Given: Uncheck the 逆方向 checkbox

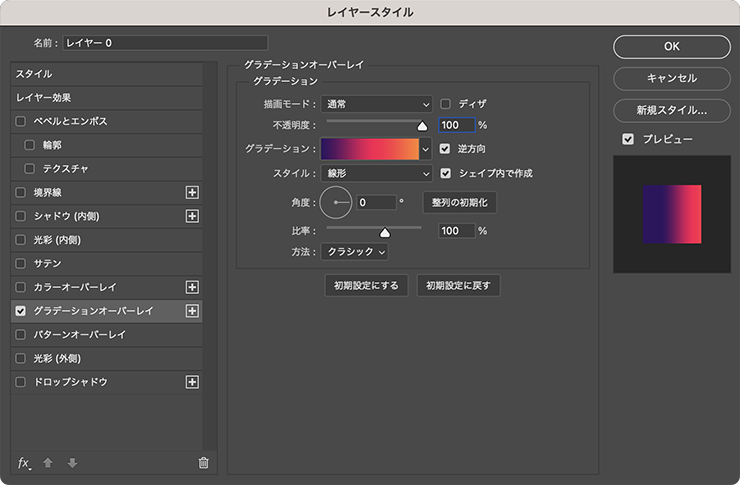Looking at the screenshot, I should 446,148.
